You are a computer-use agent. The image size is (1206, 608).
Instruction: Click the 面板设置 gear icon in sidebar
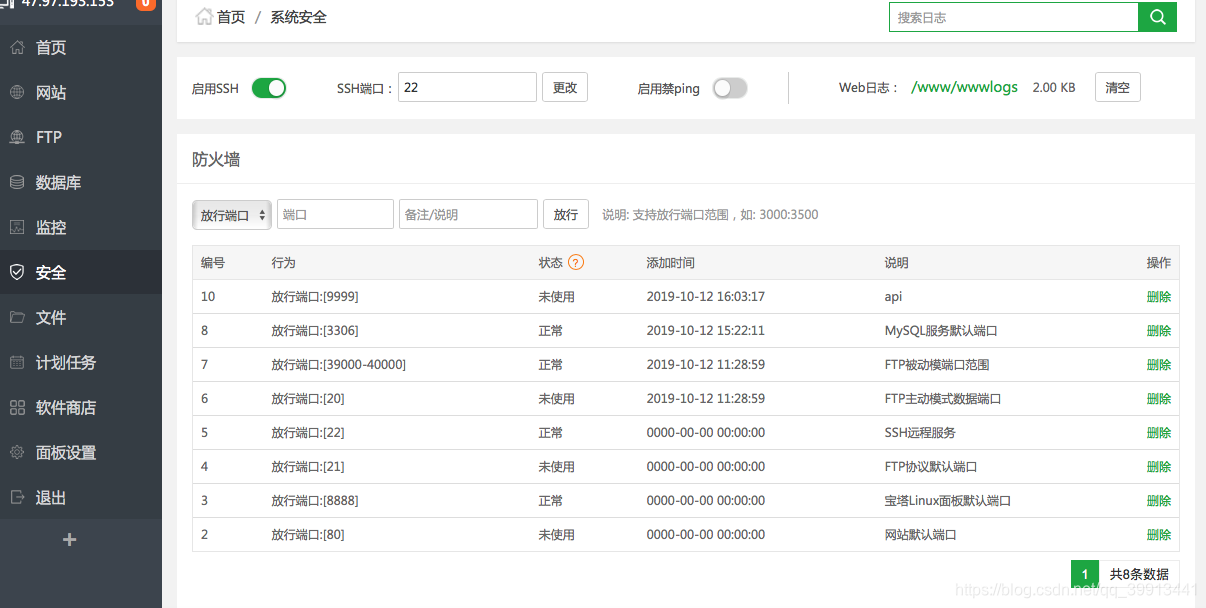click(x=17, y=452)
